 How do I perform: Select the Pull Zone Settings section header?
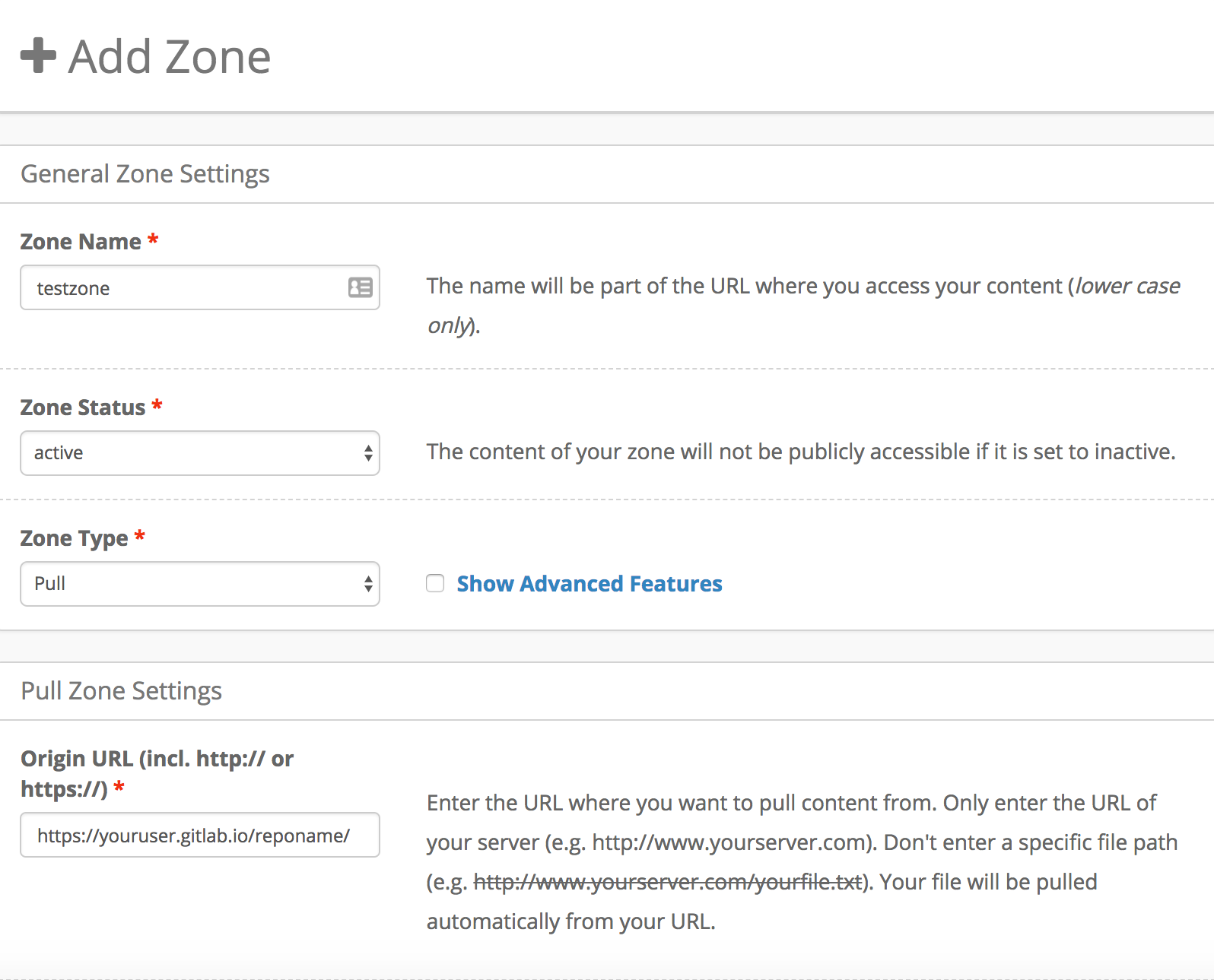121,691
